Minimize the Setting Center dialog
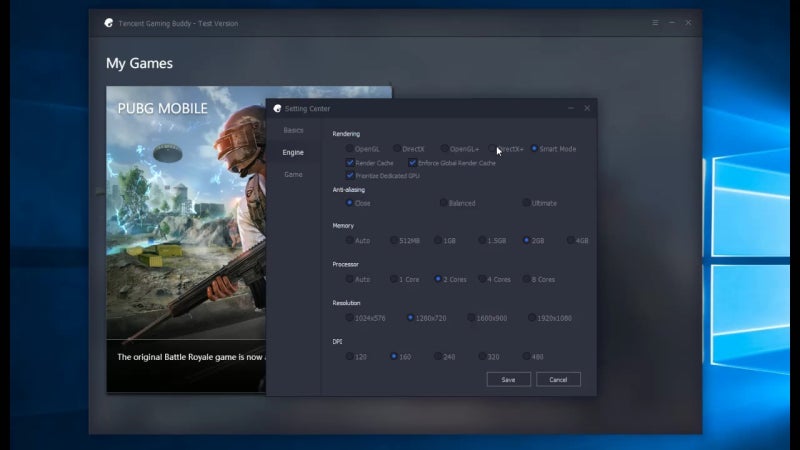Image resolution: width=800 pixels, height=450 pixels. point(571,108)
